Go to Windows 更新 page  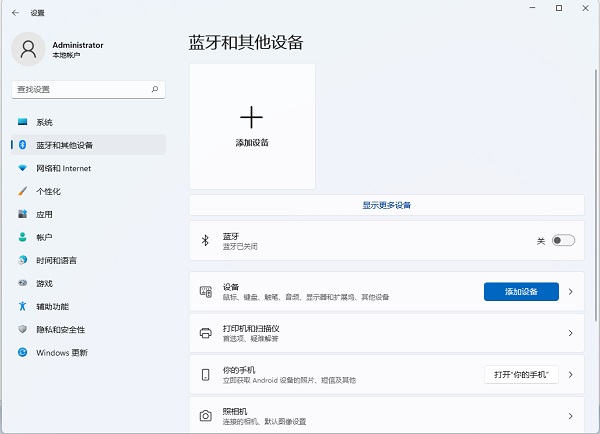click(88, 352)
